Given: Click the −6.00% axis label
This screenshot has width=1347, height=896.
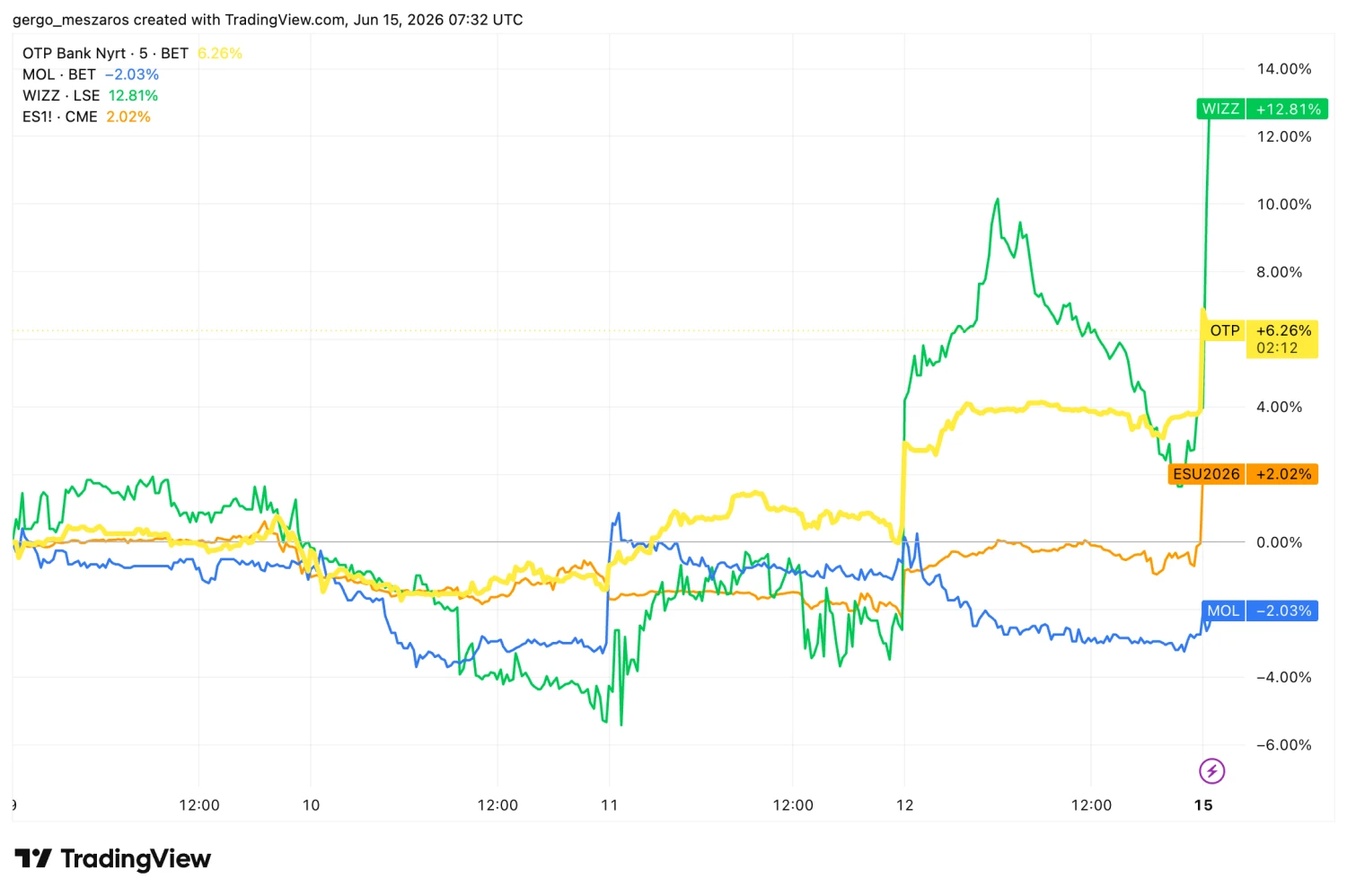Looking at the screenshot, I should point(1283,744).
